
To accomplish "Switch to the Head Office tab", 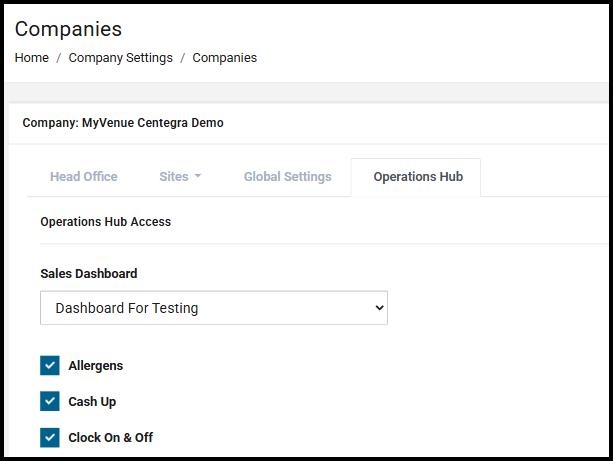I will (83, 177).
